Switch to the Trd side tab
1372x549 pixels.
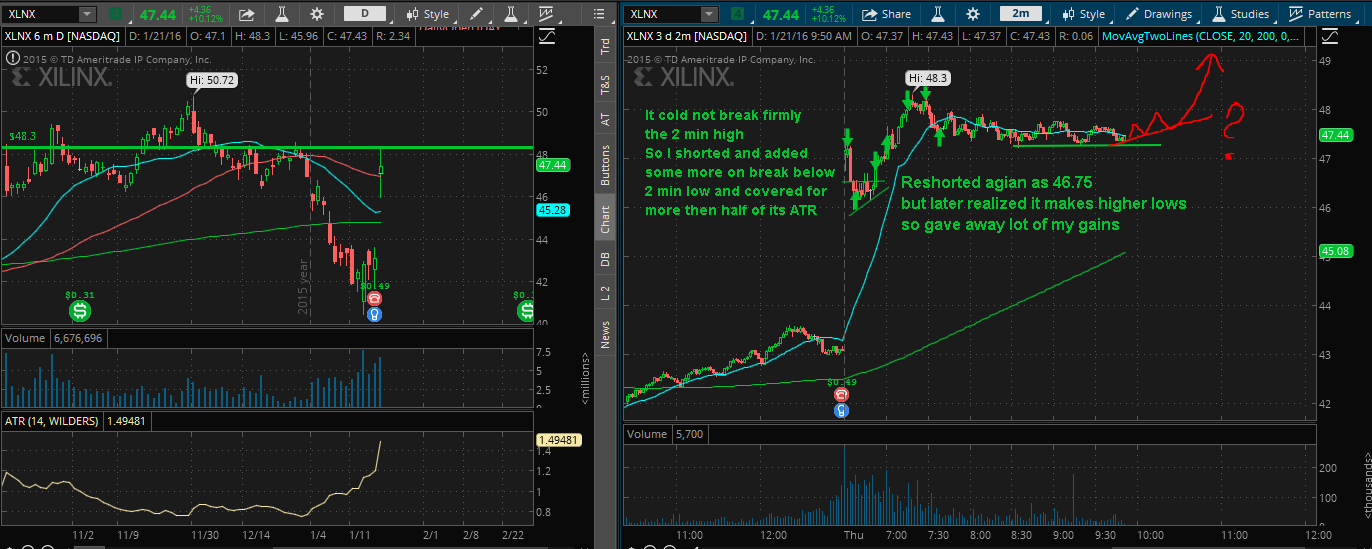(x=604, y=46)
